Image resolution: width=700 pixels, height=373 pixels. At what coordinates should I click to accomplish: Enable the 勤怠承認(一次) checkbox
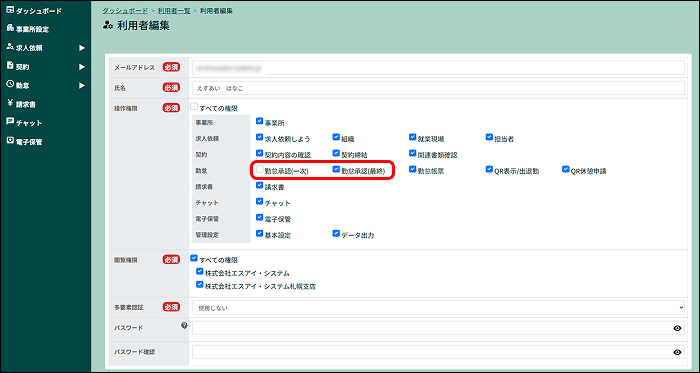pyautogui.click(x=259, y=169)
